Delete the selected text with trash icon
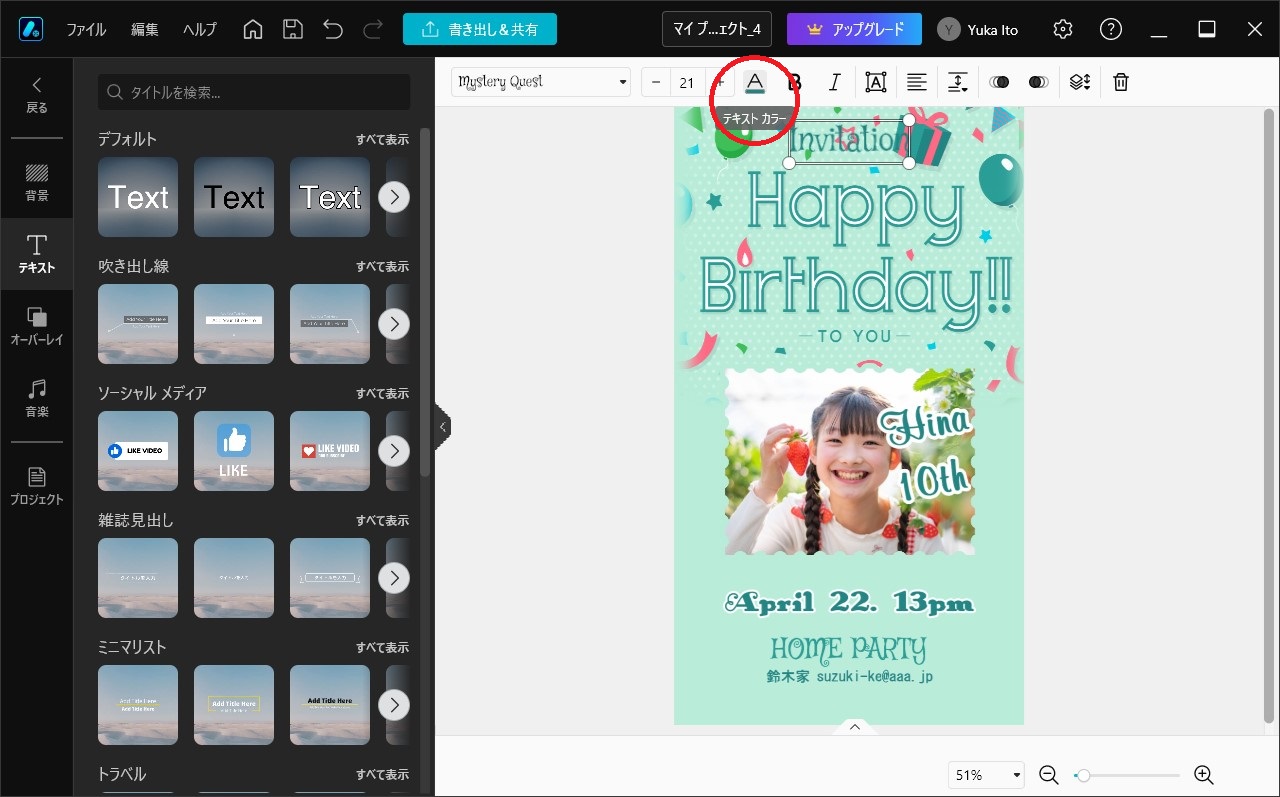1280x797 pixels. (1121, 82)
